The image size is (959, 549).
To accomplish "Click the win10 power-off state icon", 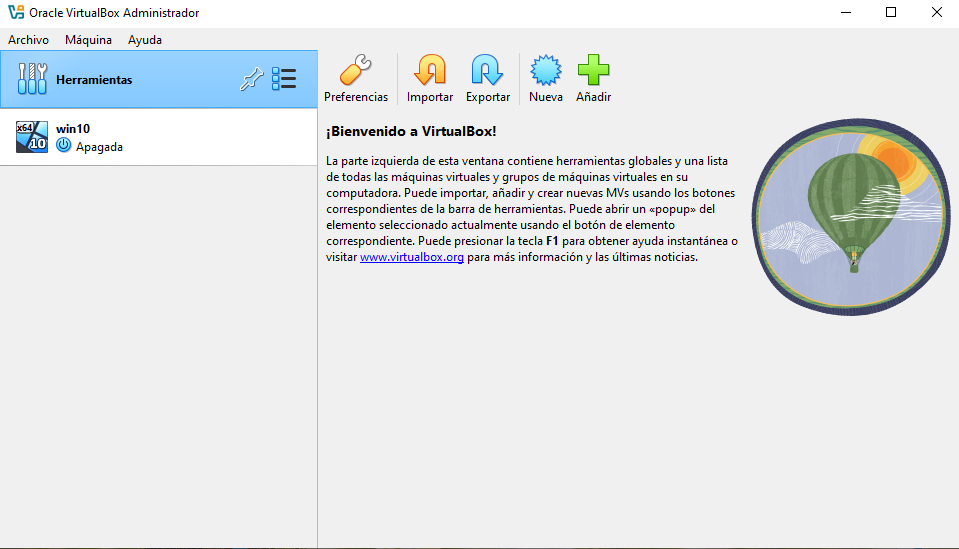I will pos(64,146).
